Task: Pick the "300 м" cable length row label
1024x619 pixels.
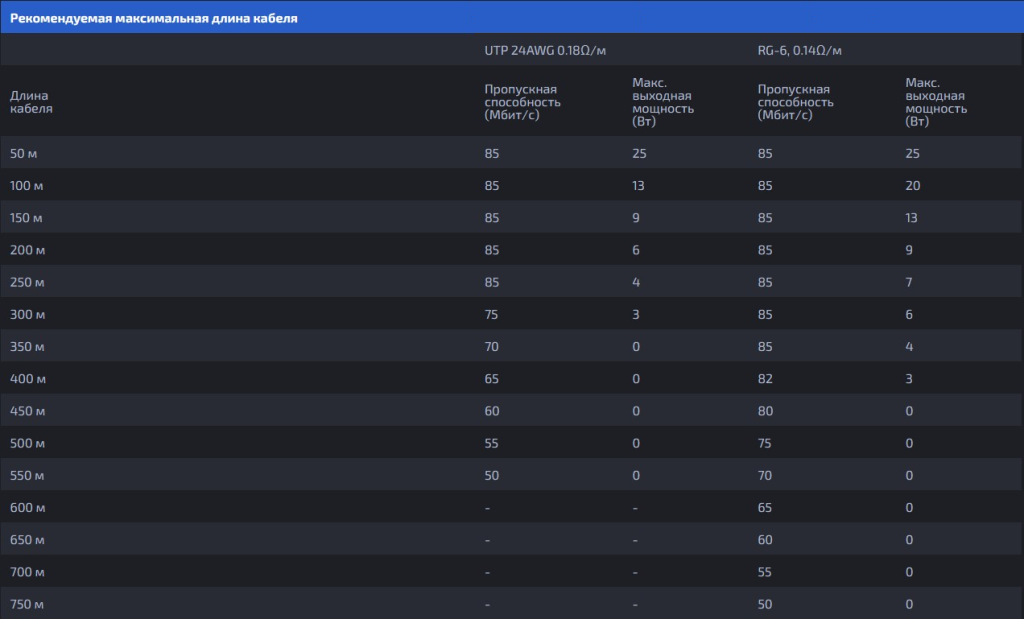Action: pos(27,315)
